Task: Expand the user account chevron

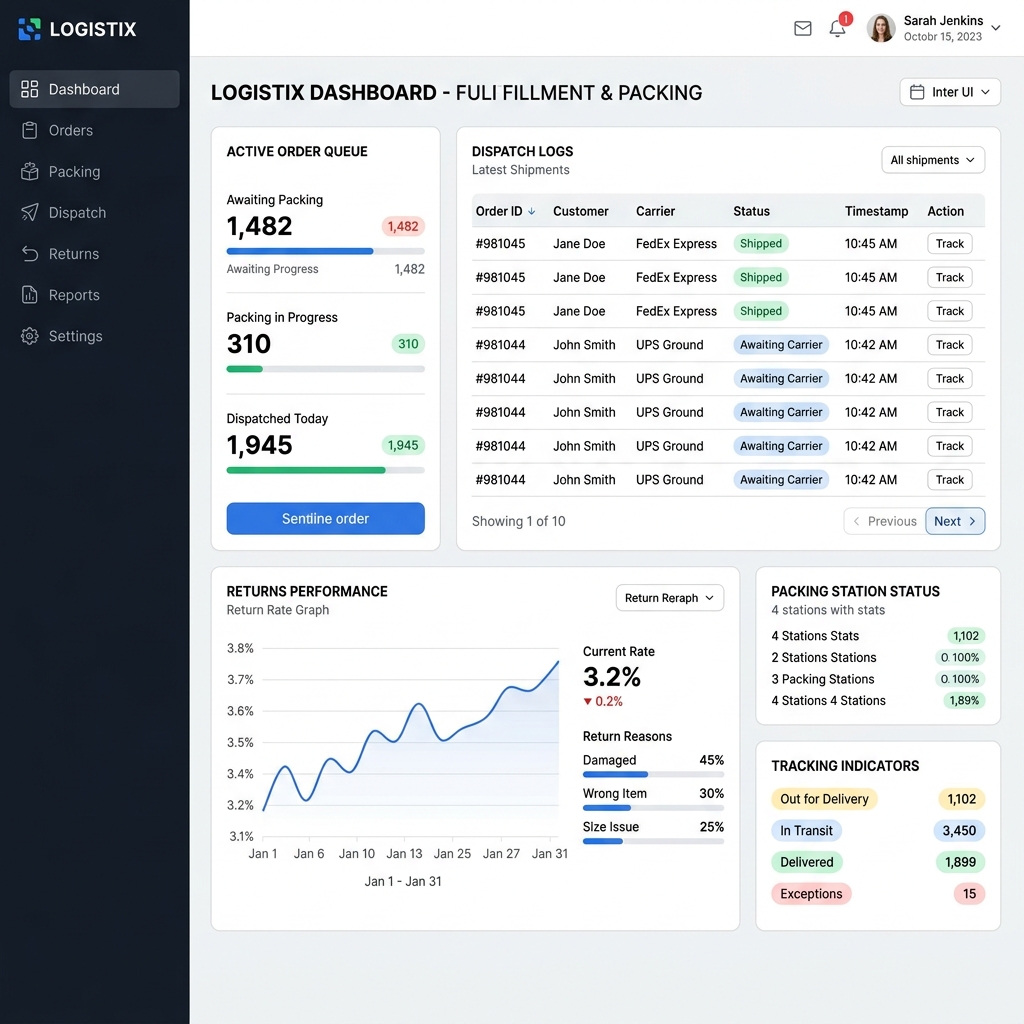Action: tap(996, 28)
